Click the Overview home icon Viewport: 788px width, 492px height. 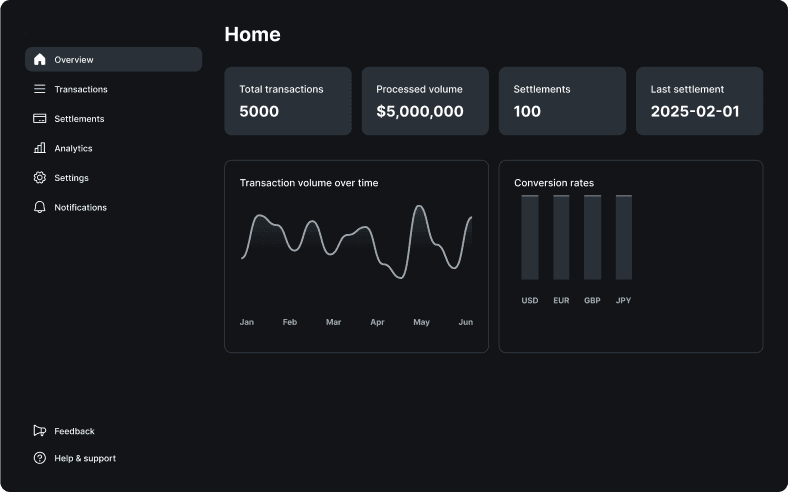[40, 59]
